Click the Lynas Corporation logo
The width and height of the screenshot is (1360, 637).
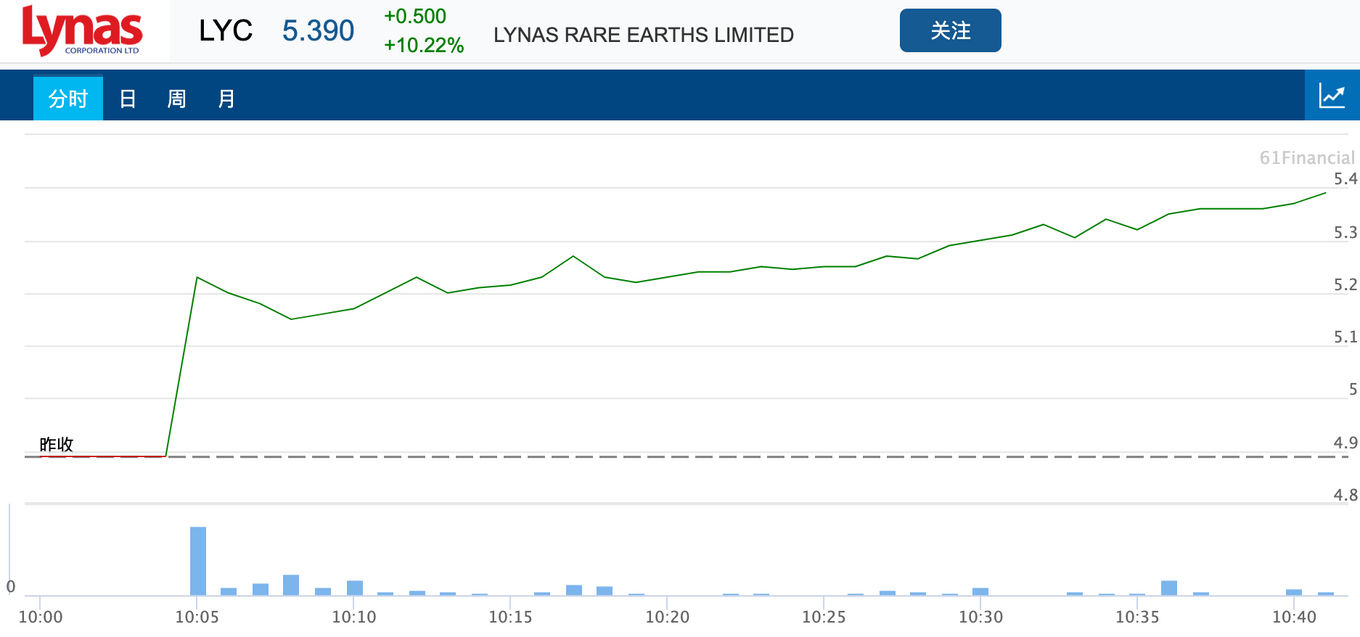click(x=82, y=31)
